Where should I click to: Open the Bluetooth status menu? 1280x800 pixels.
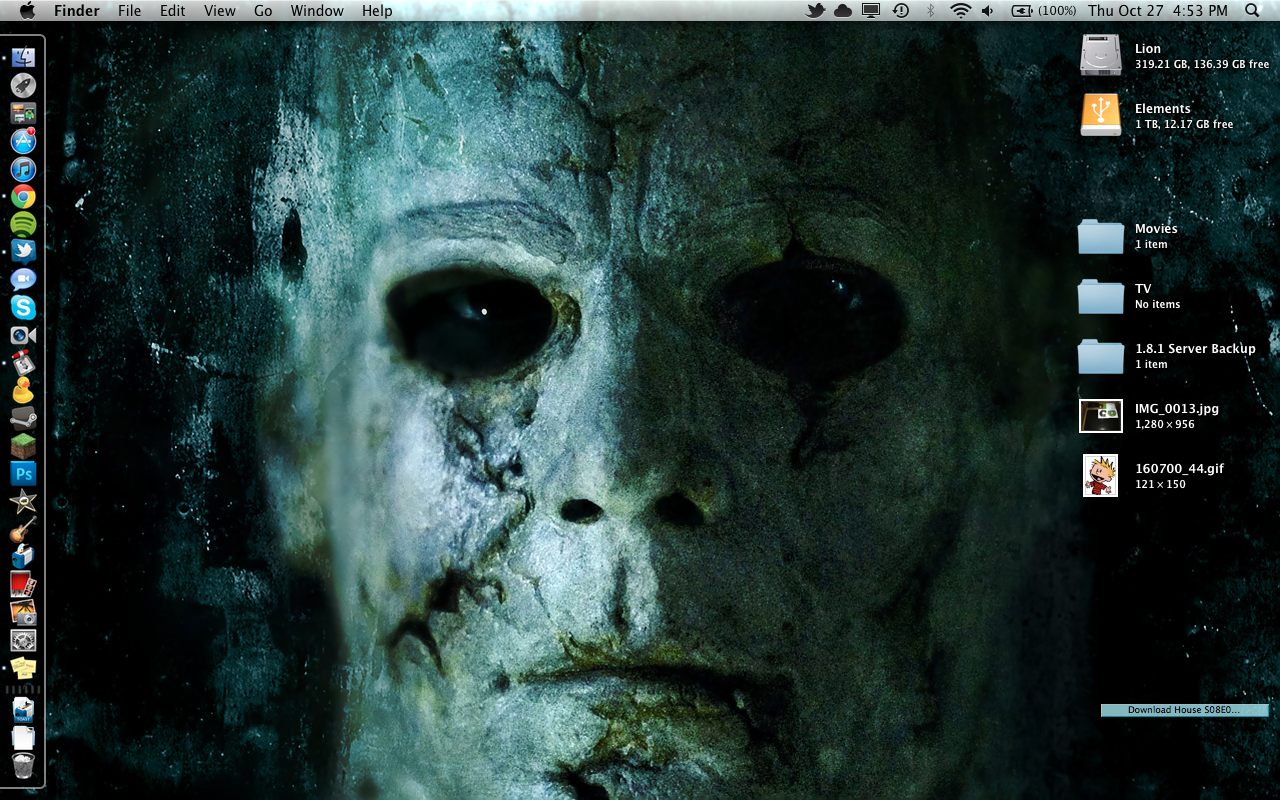click(x=930, y=11)
